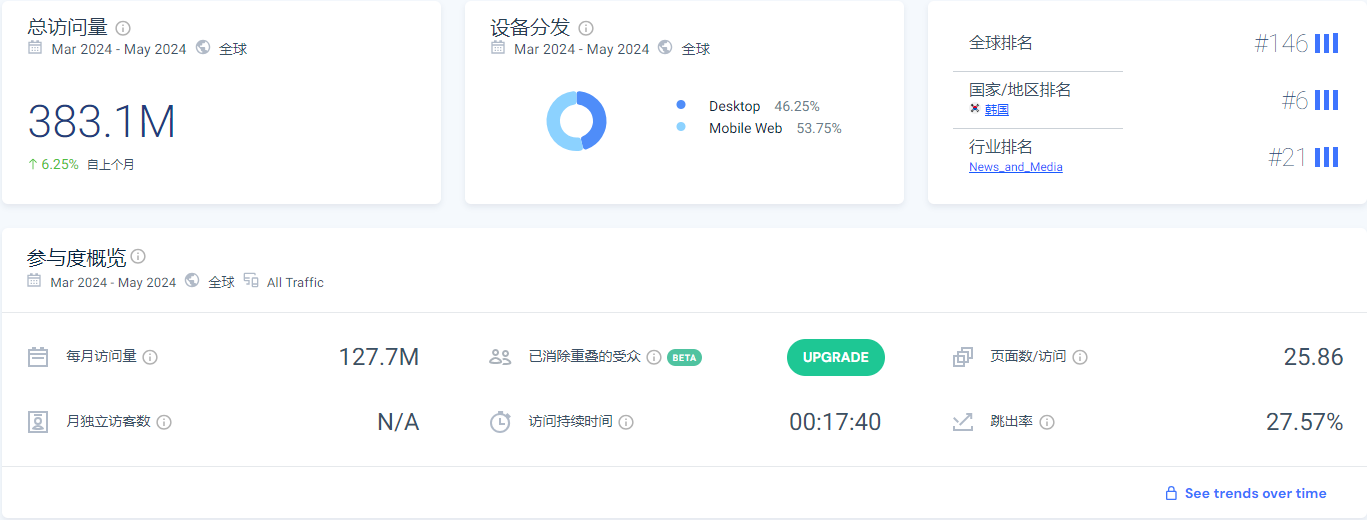Click the #21 industry rank value
This screenshot has width=1367, height=520.
(1288, 157)
